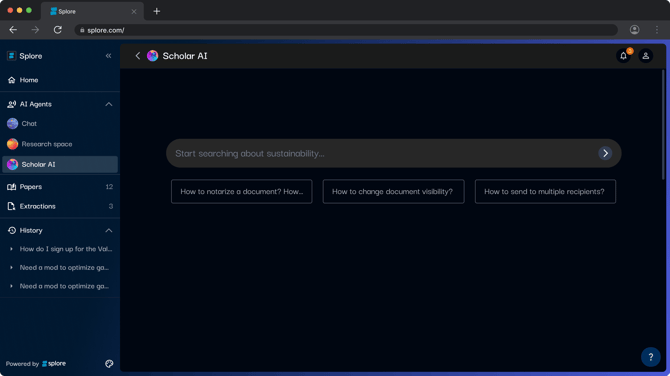Click browser back arrow
This screenshot has height=376, width=670.
(13, 30)
